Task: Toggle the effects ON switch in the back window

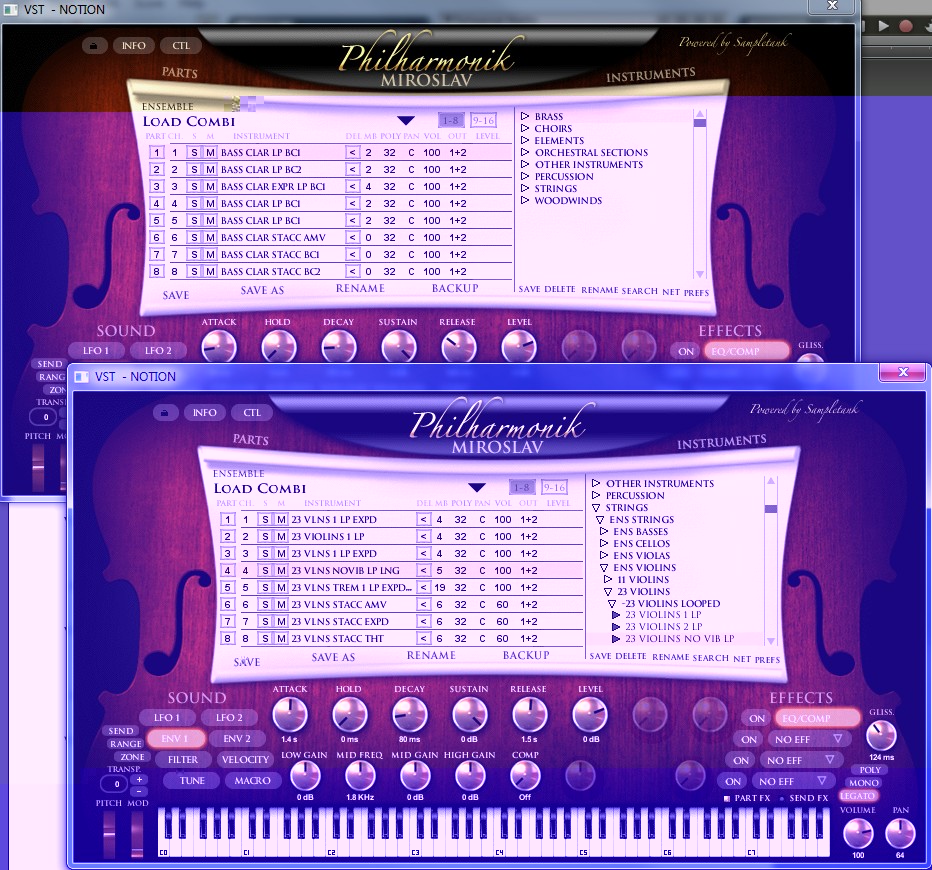Action: click(x=686, y=351)
